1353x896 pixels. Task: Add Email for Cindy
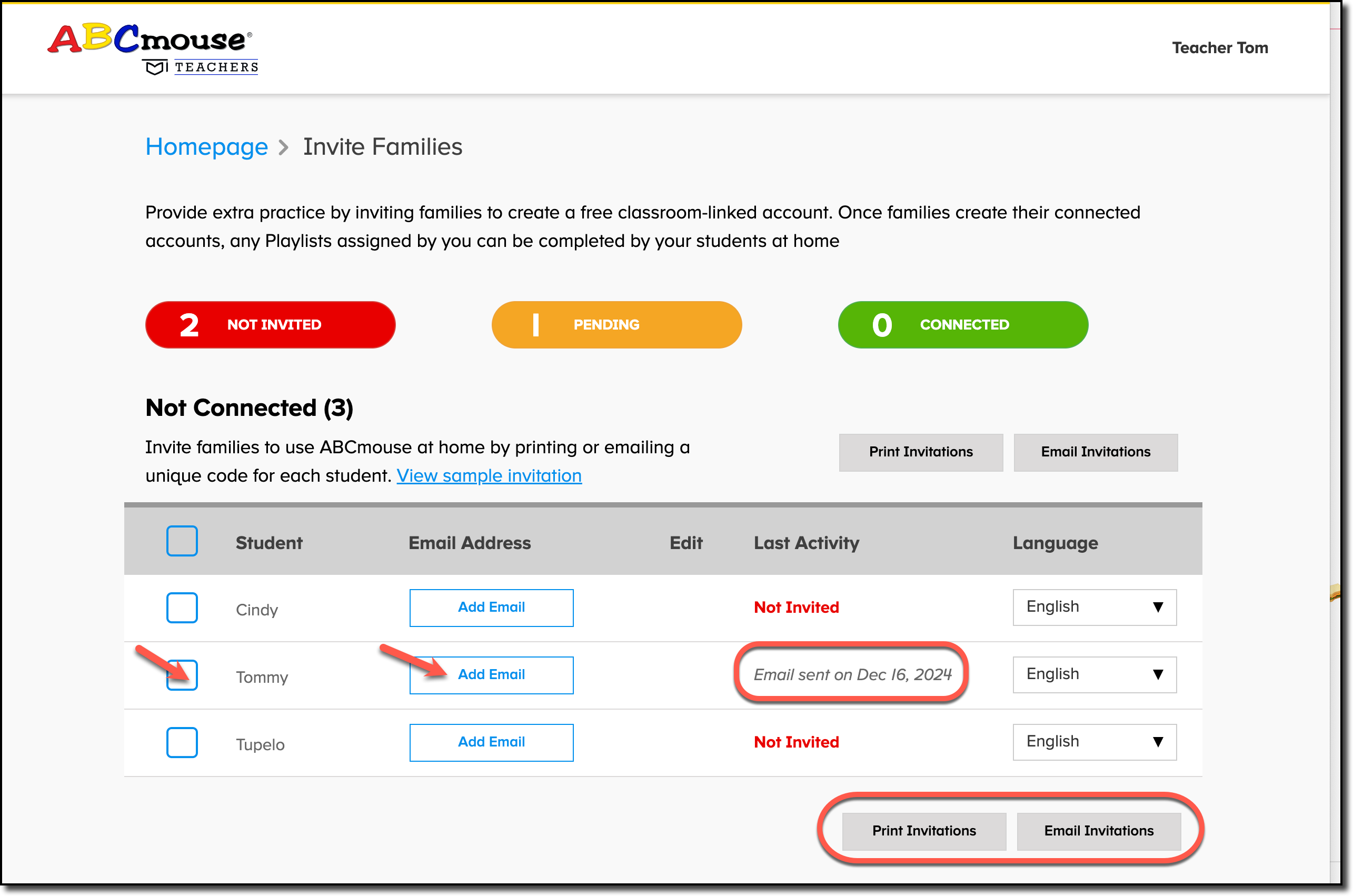point(491,608)
